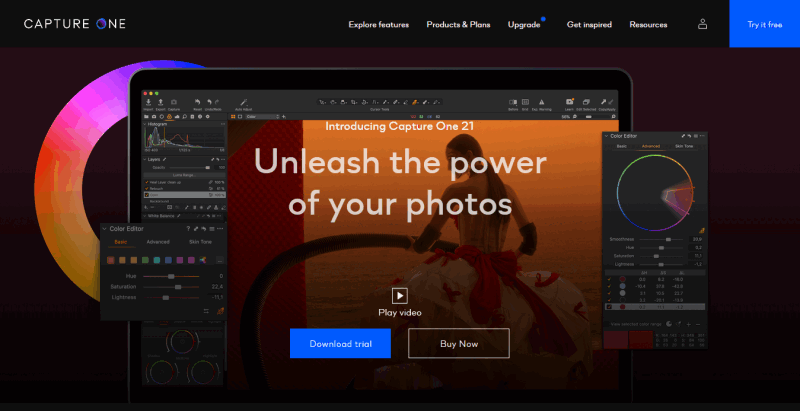Click the Smoothness slider
The image size is (800, 411).
point(662,239)
